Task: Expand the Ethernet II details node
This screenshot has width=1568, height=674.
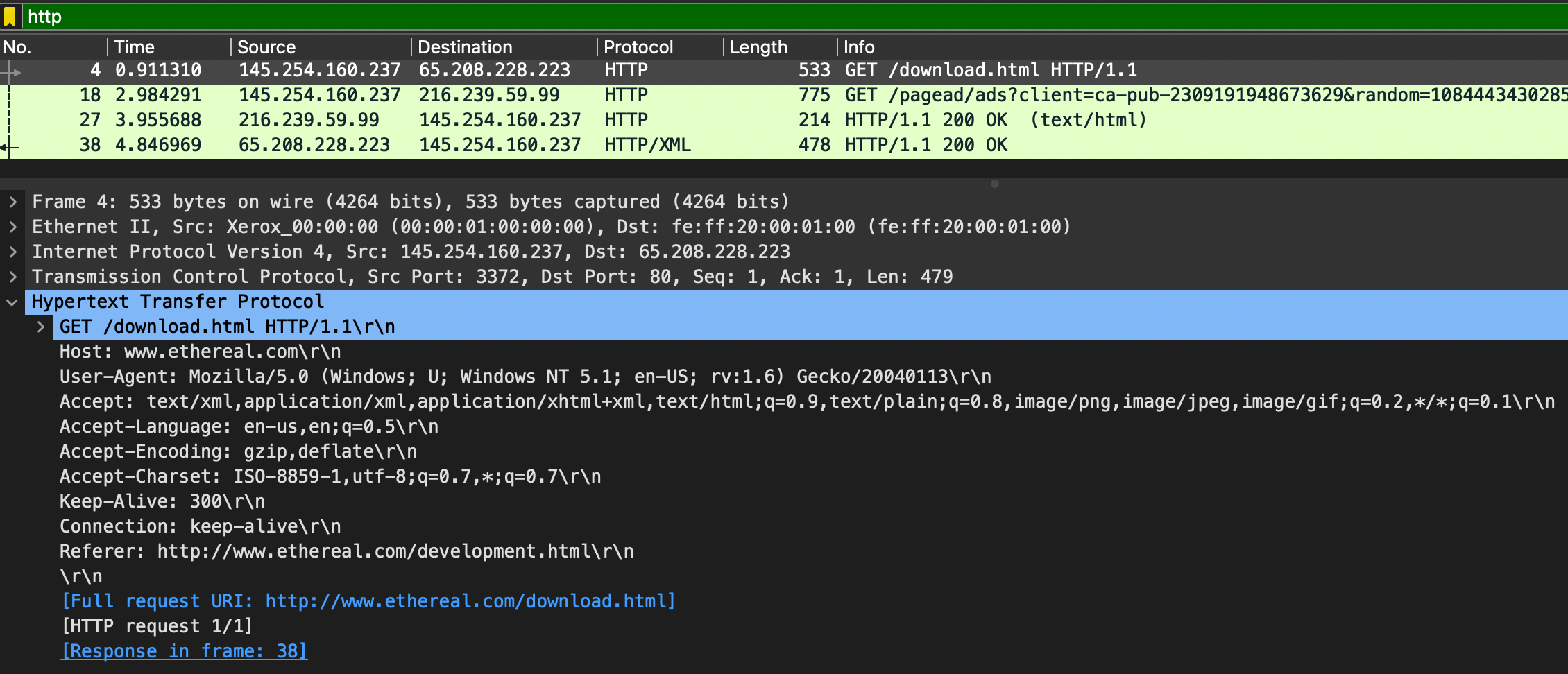Action: point(12,227)
